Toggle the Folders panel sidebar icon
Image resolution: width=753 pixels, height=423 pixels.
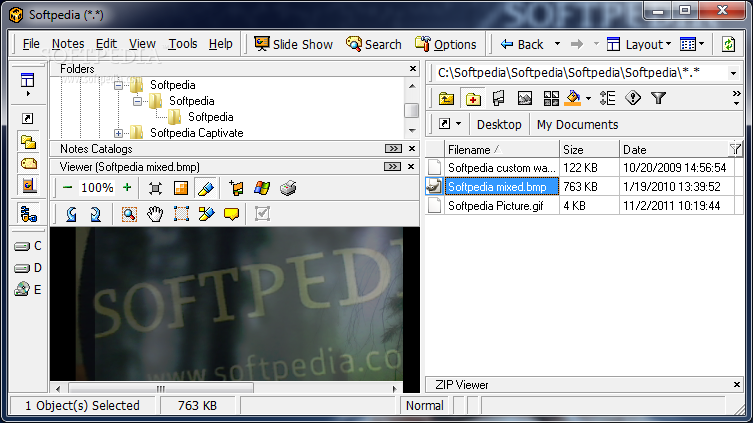tap(28, 142)
